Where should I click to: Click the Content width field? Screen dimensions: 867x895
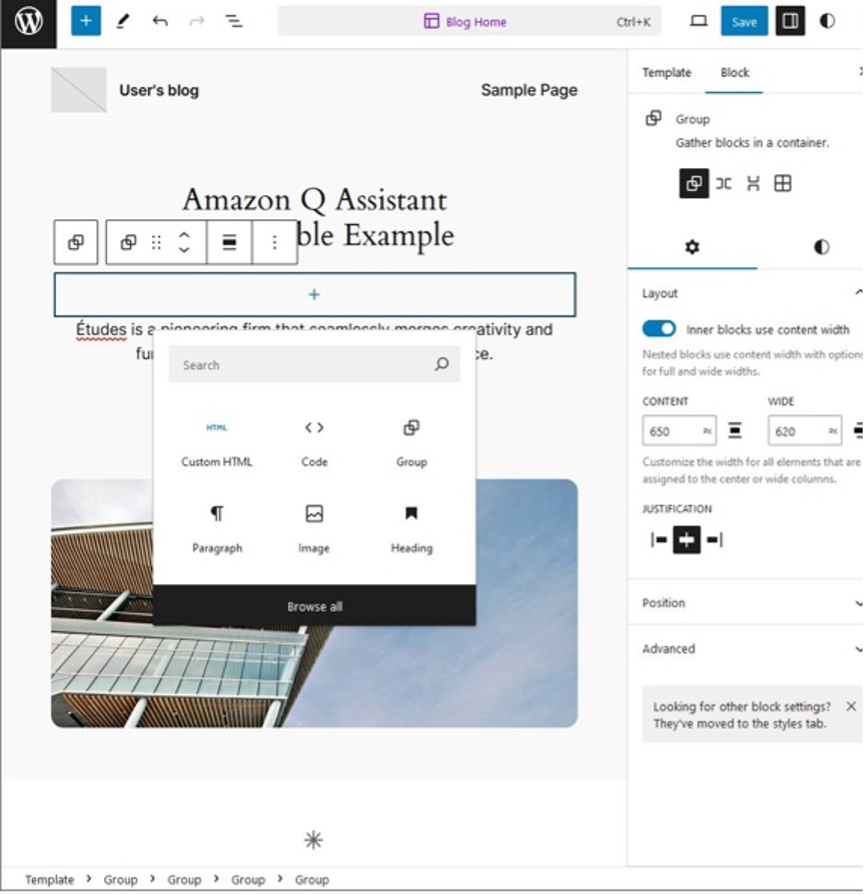coord(679,431)
